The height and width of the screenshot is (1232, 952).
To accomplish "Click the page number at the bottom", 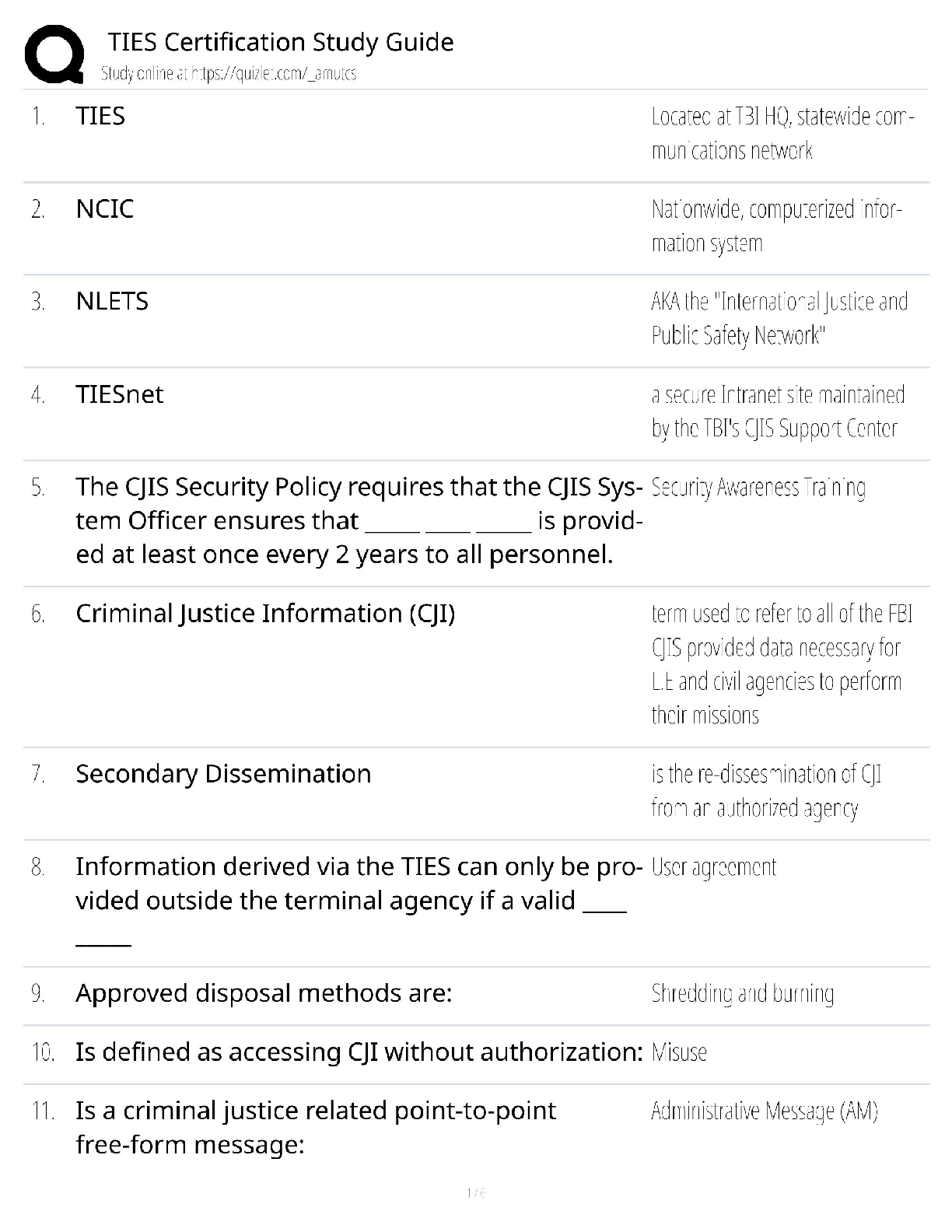I will (475, 1192).
